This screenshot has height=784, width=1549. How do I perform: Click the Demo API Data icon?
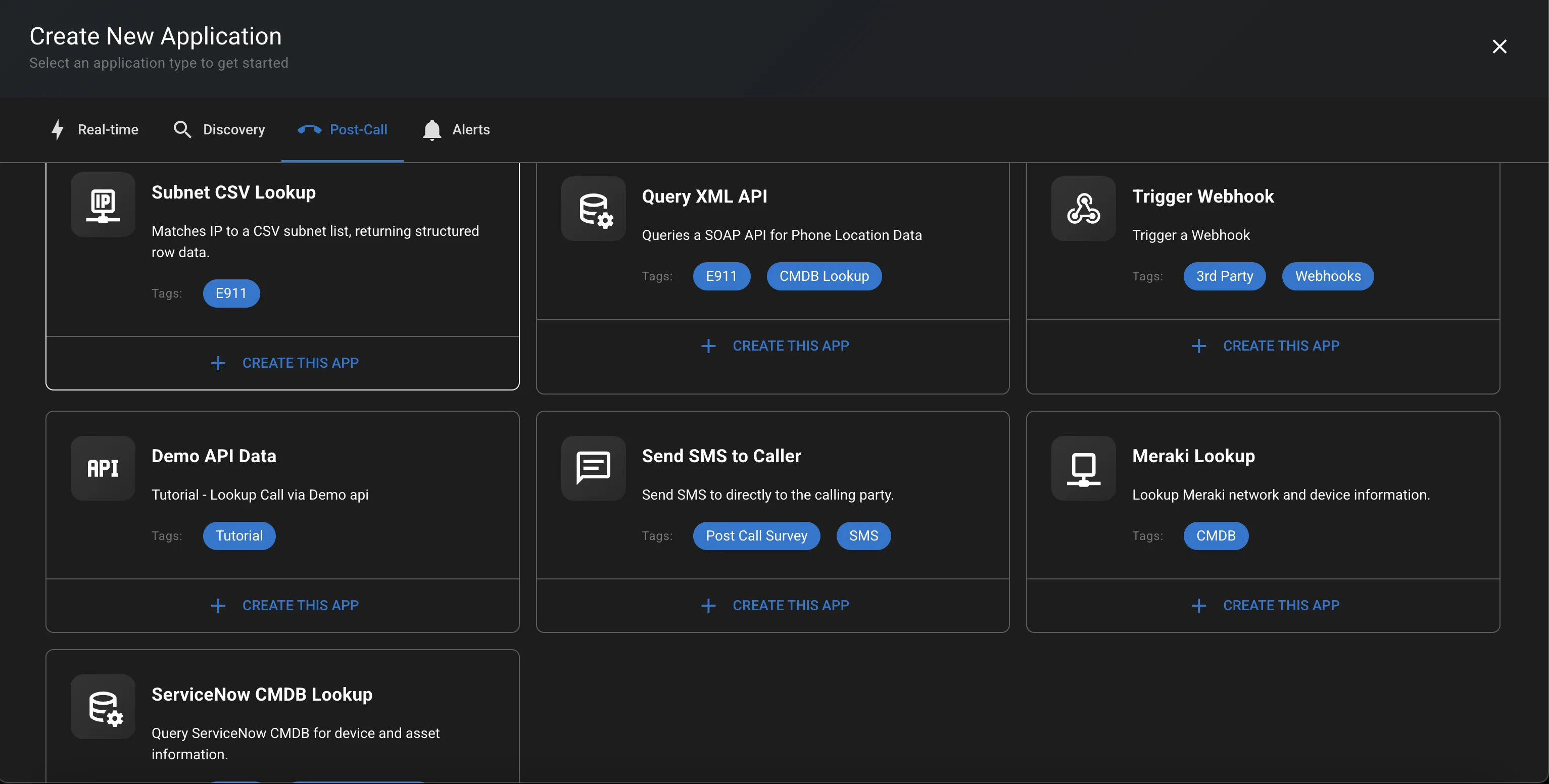(103, 468)
